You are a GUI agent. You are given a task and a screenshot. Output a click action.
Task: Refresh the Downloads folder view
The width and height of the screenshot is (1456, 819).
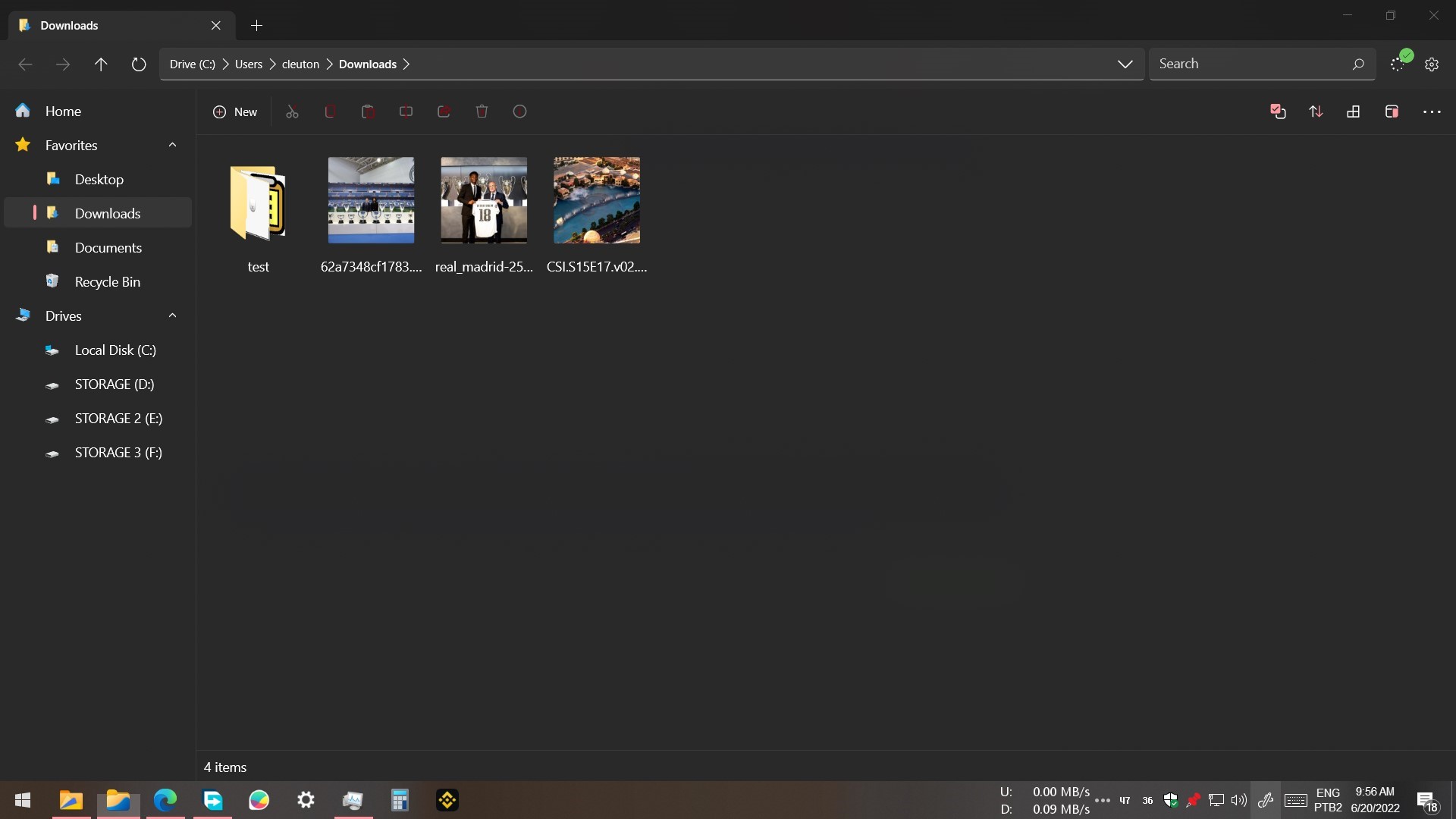point(138,64)
